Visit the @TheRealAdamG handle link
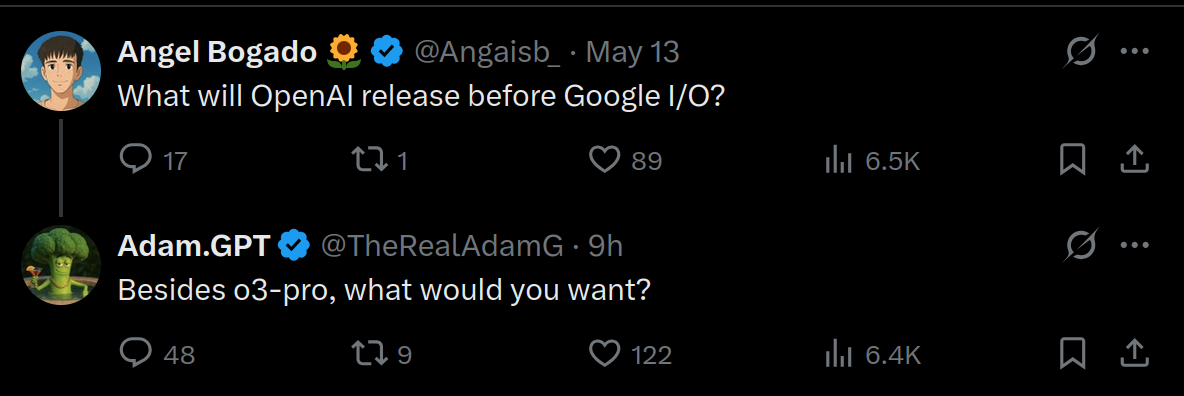 [442, 246]
